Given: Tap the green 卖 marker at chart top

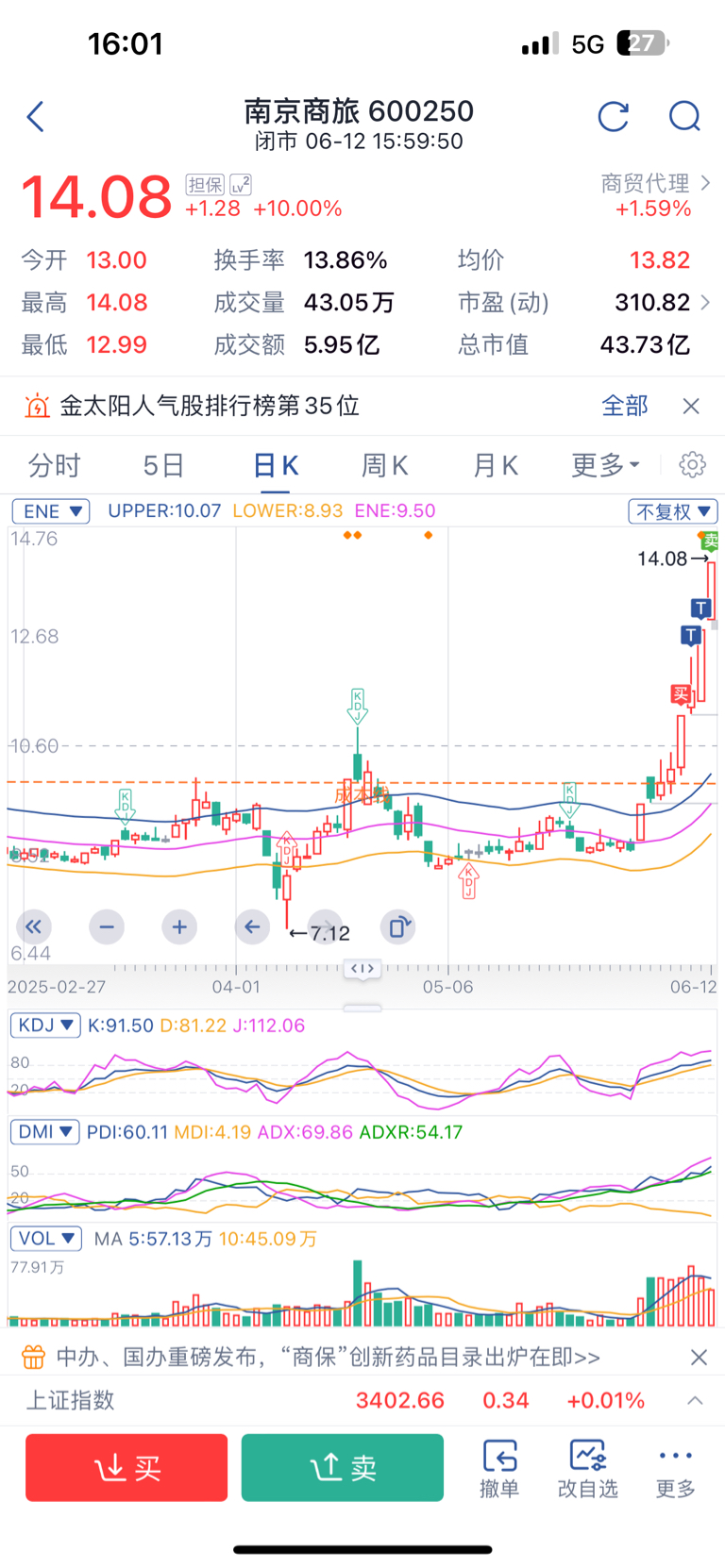Looking at the screenshot, I should point(711,541).
